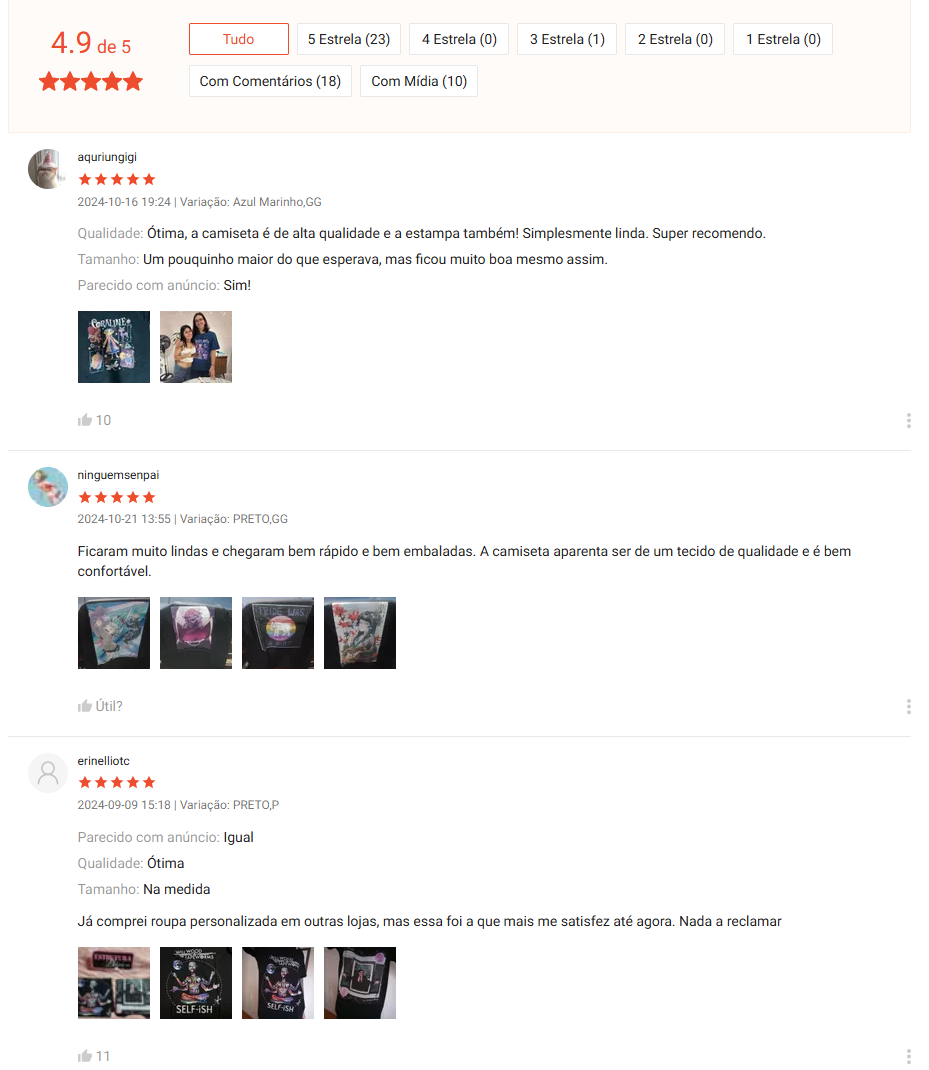Mark ninguemsenpai's review as Útil
The image size is (929, 1070).
(100, 706)
